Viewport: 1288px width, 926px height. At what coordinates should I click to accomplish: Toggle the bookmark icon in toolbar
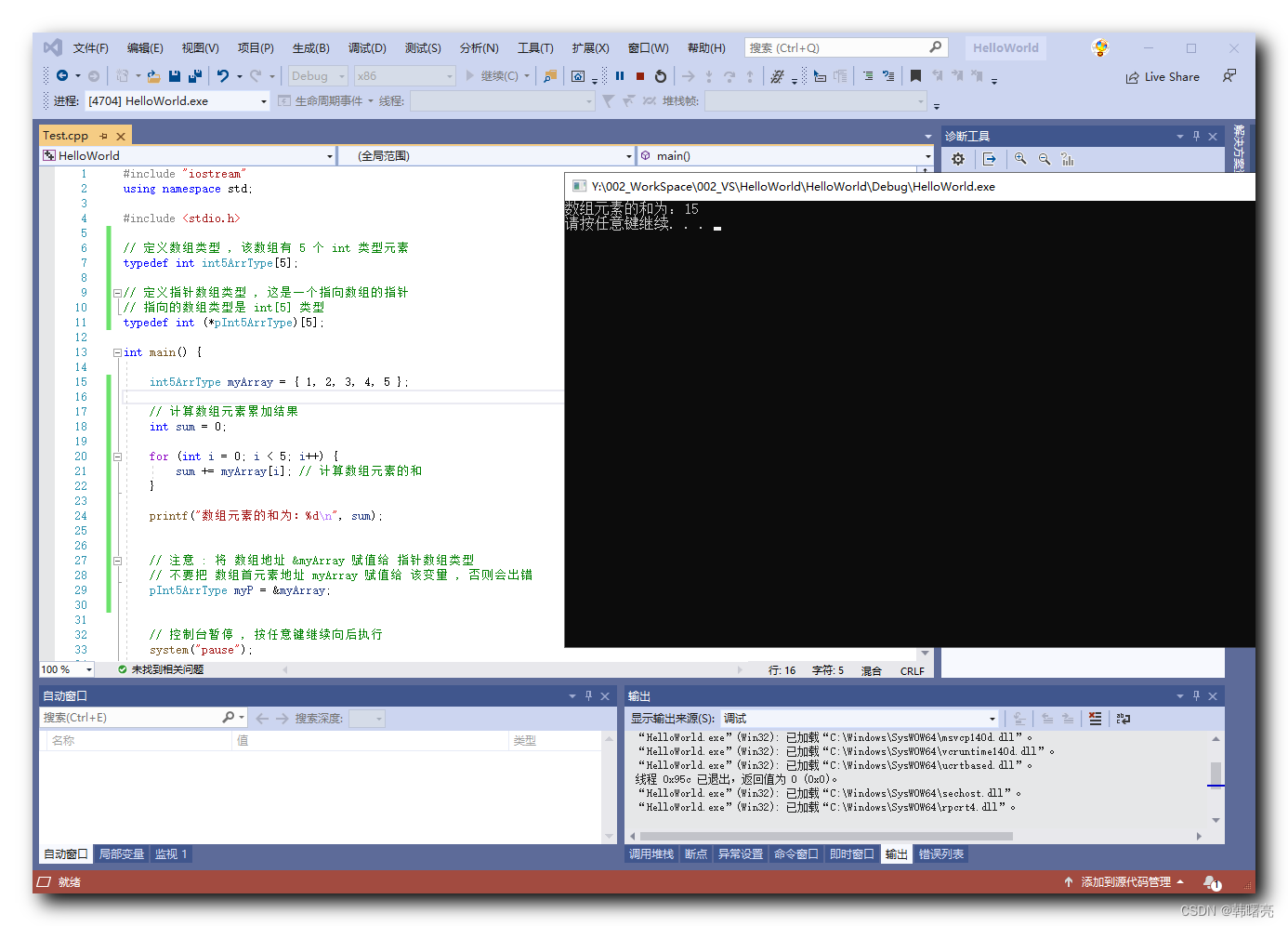(915, 76)
